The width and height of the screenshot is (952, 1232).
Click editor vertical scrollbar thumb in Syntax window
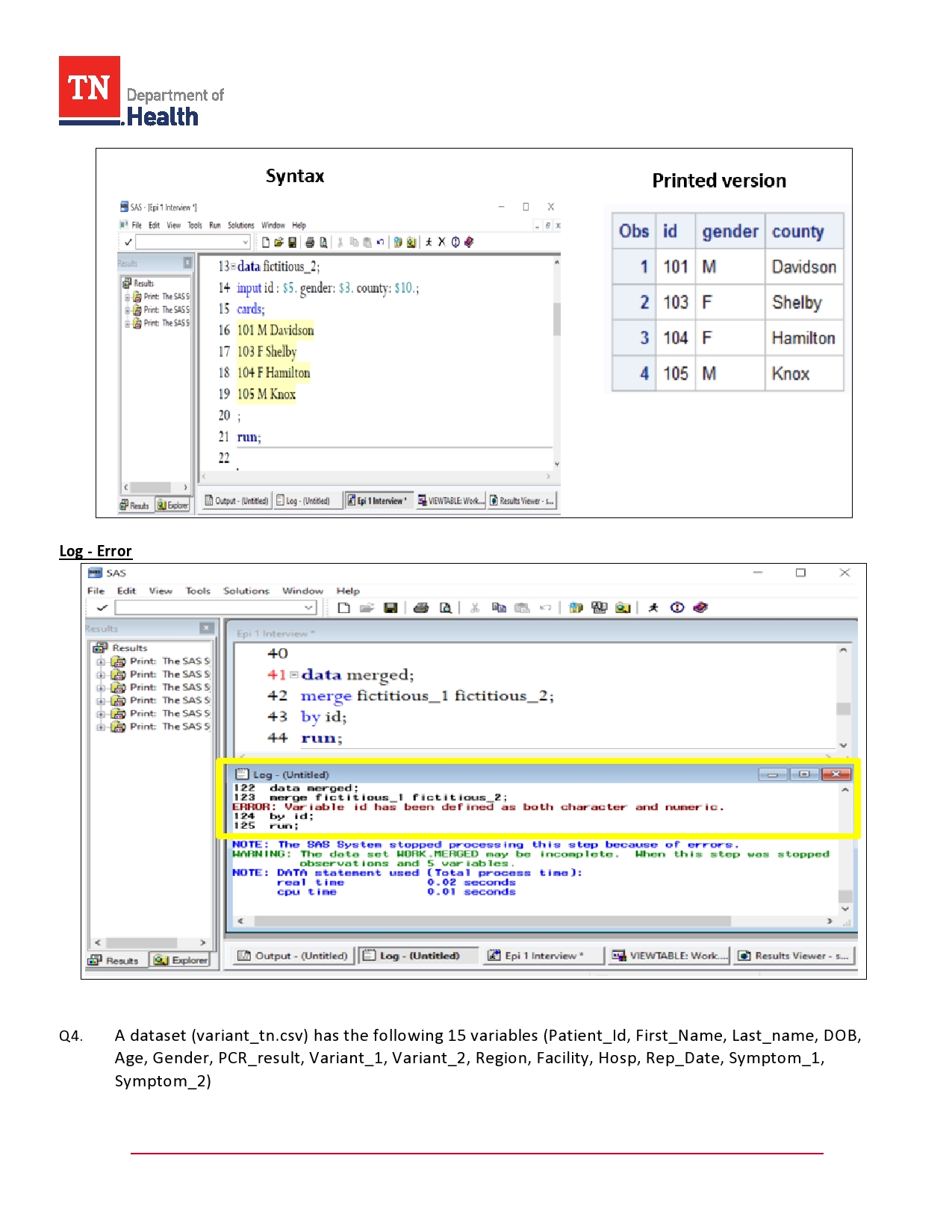(556, 319)
